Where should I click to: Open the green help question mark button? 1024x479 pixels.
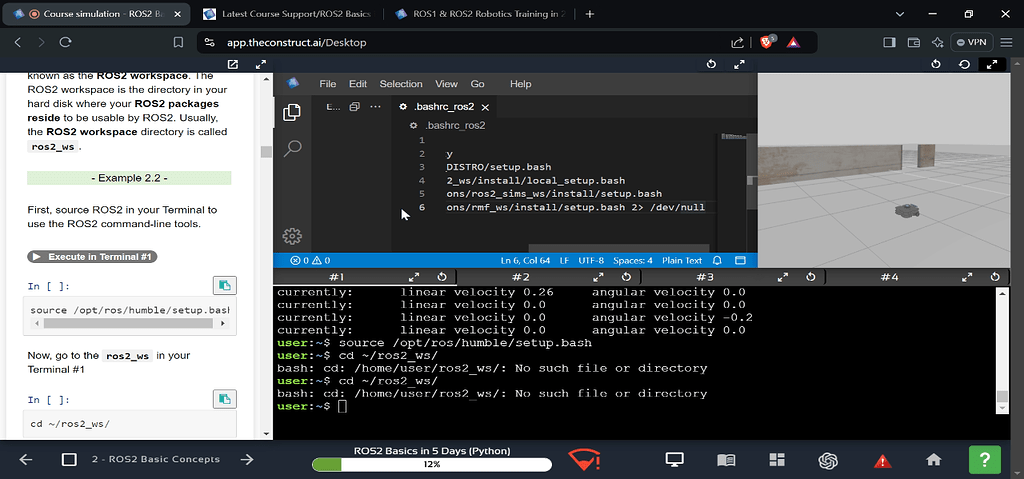click(985, 460)
